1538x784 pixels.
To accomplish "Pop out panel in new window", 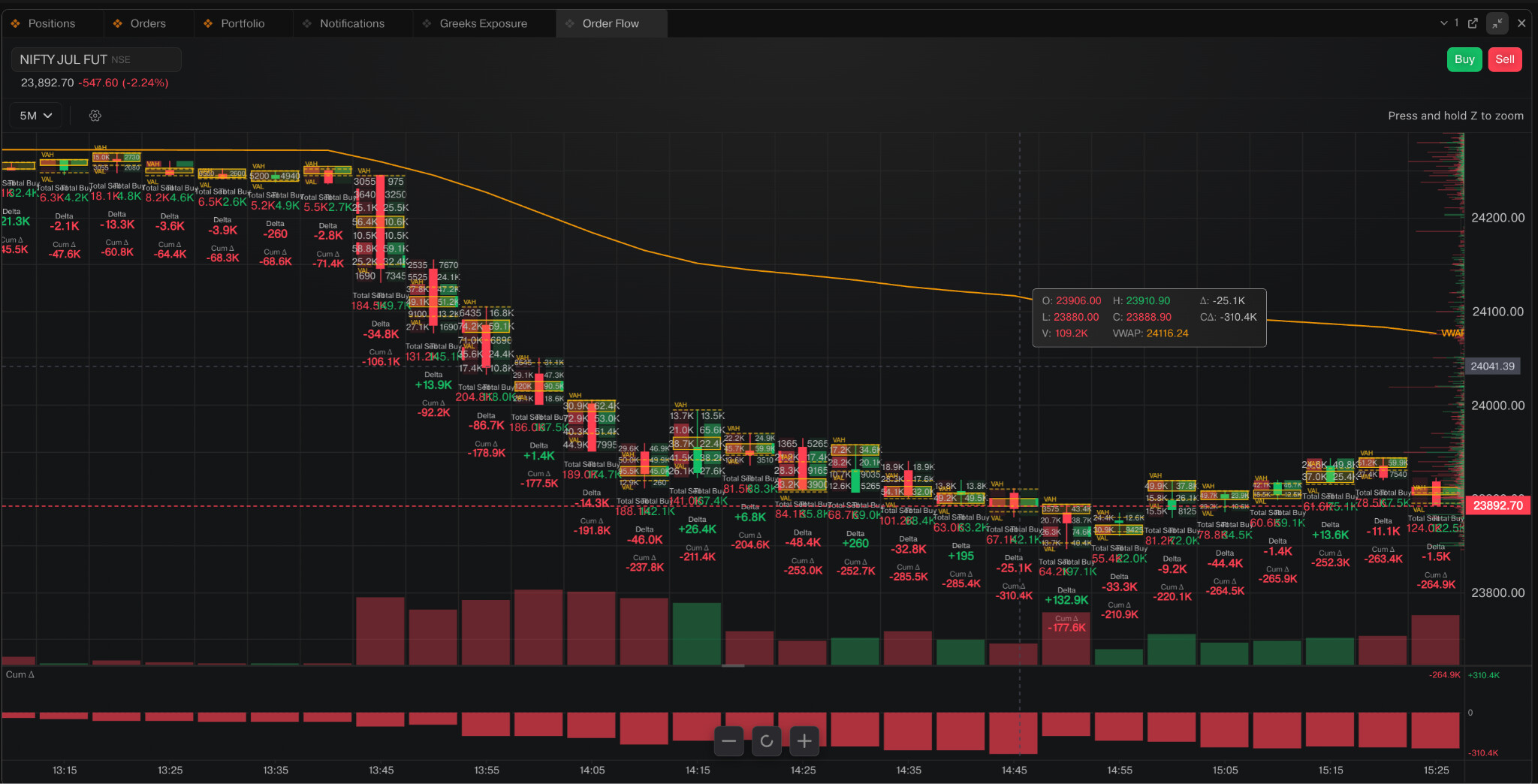I will point(1473,23).
